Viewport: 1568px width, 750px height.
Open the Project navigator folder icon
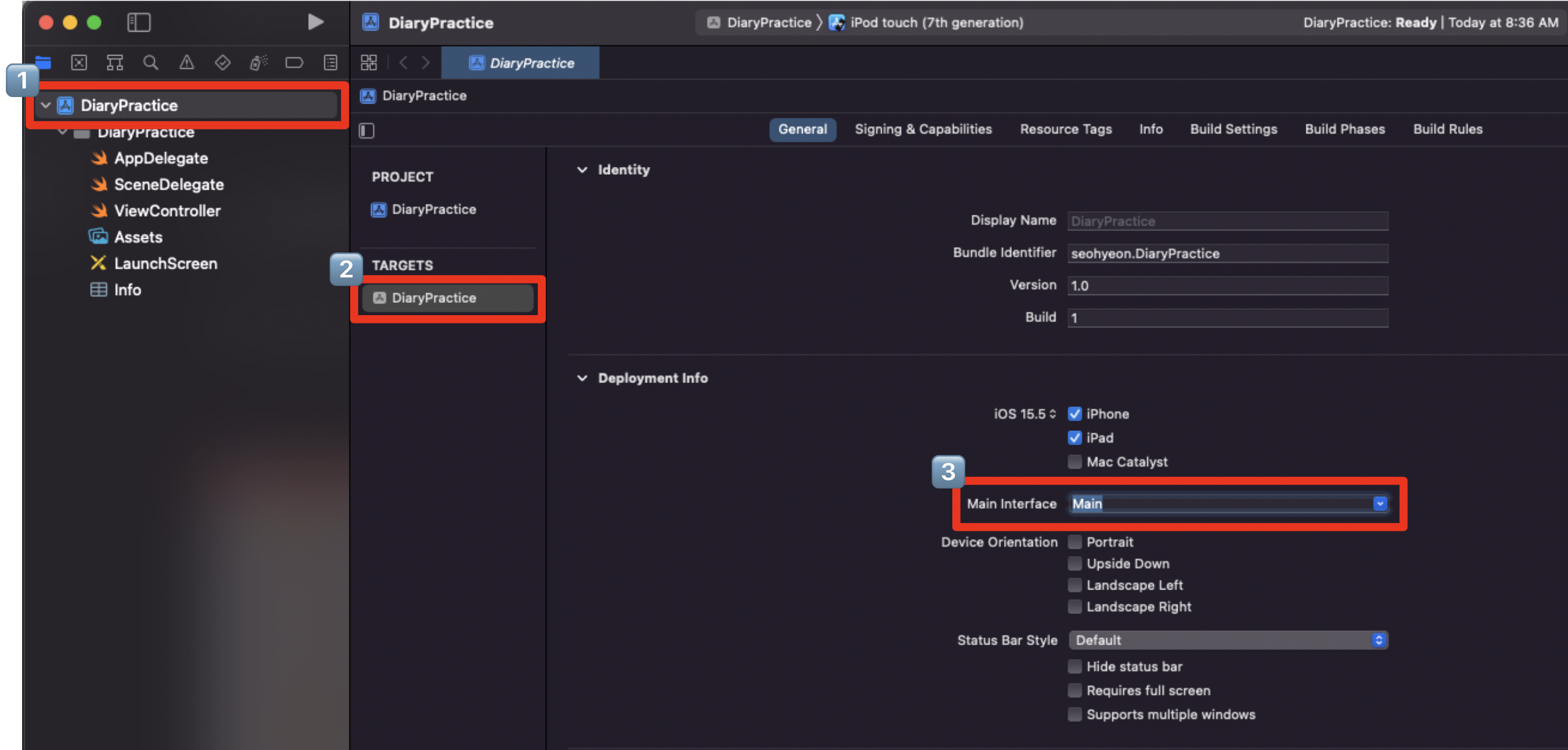pyautogui.click(x=43, y=62)
